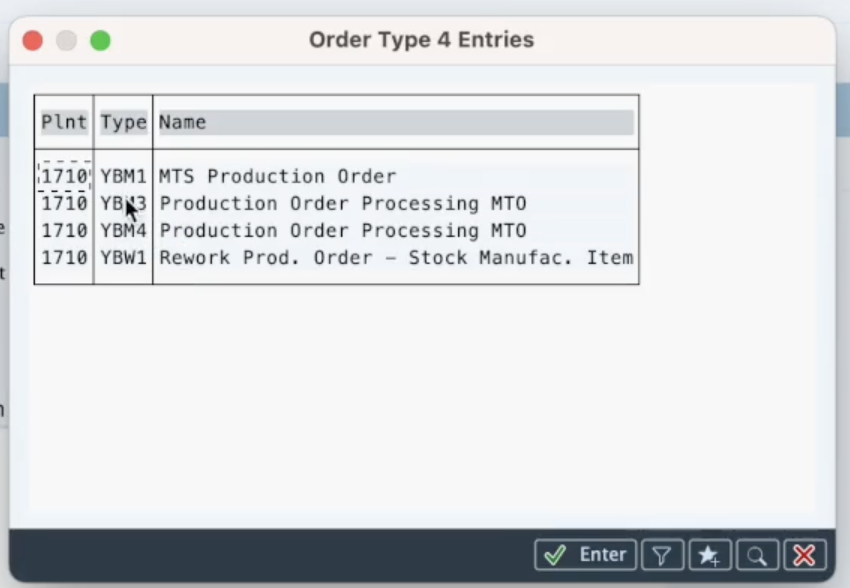The height and width of the screenshot is (588, 850).
Task: Click the Type column header
Action: (123, 122)
